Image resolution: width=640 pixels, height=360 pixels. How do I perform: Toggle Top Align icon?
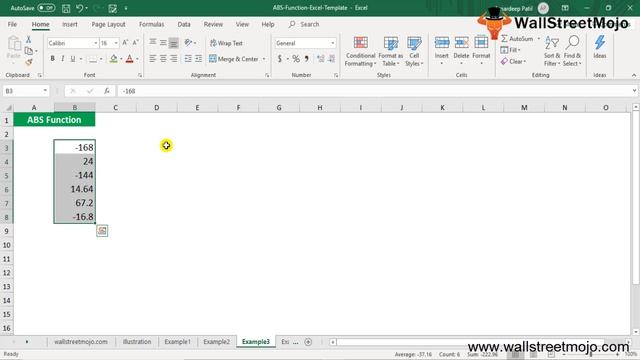pos(153,42)
